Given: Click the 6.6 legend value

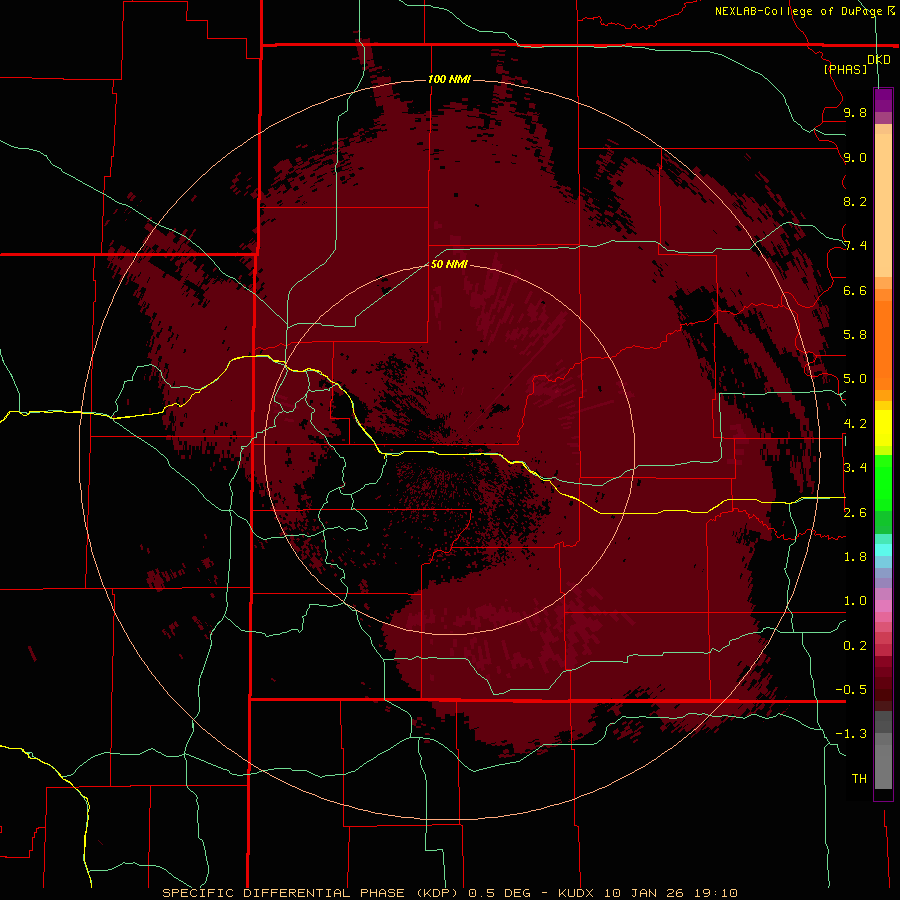Looking at the screenshot, I should 855,290.
